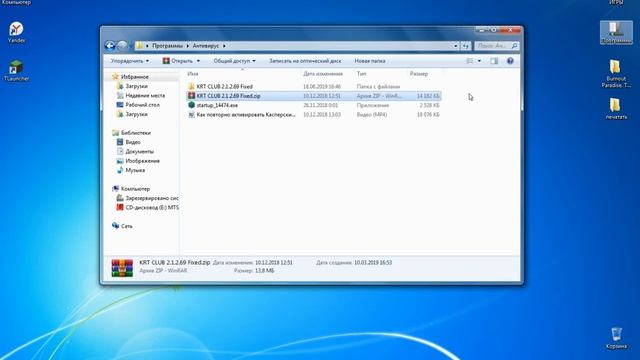
Task: Toggle the preview pane button
Action: coord(494,61)
